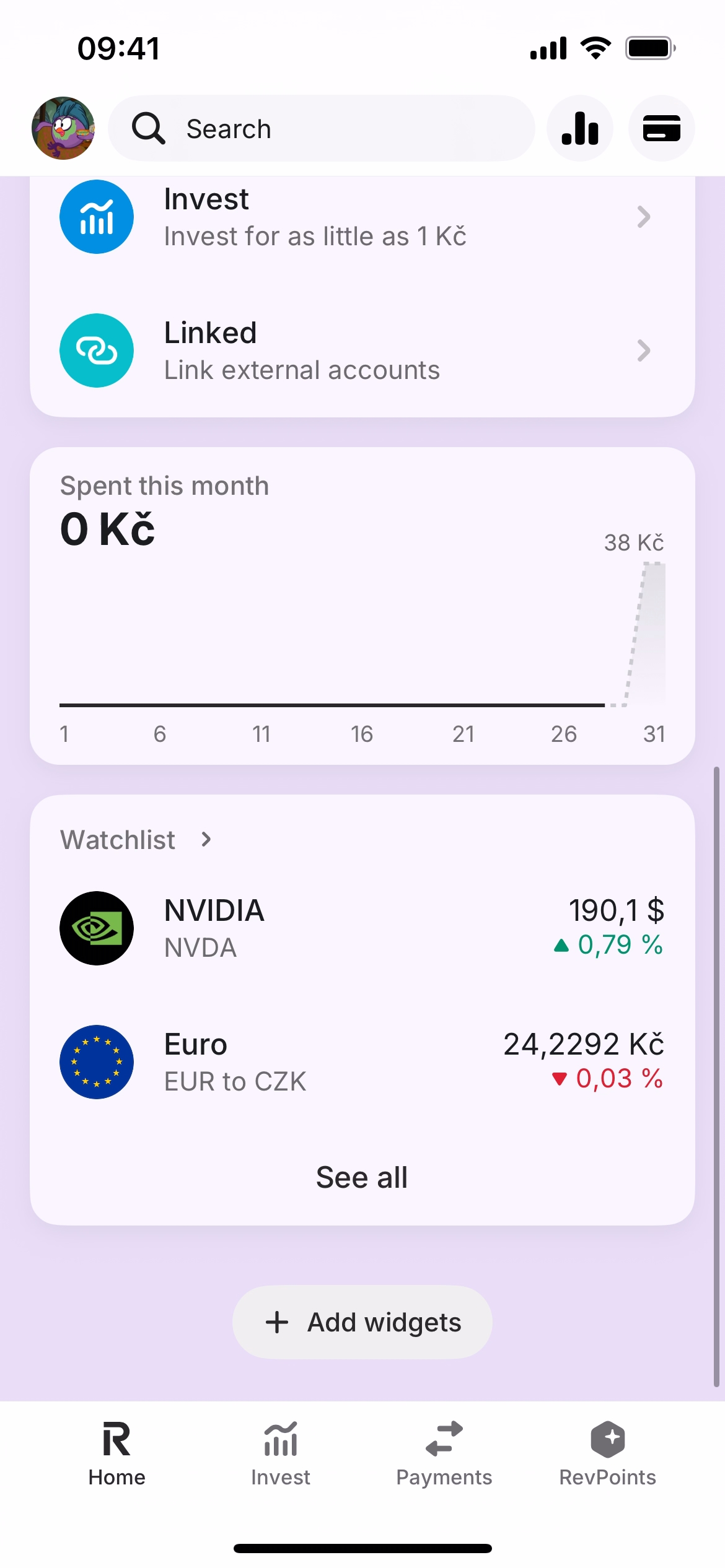Expand the Linked accounts chevron
This screenshot has width=725, height=1568.
[644, 351]
